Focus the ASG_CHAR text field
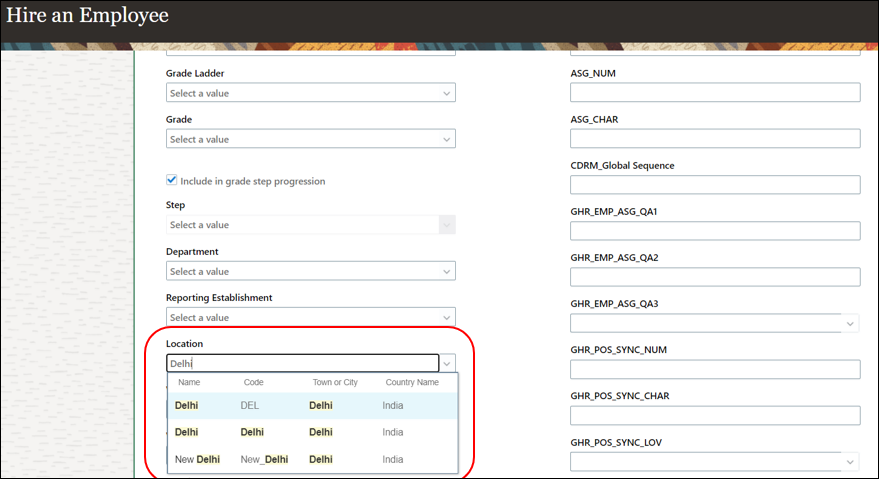879x479 pixels. 715,138
